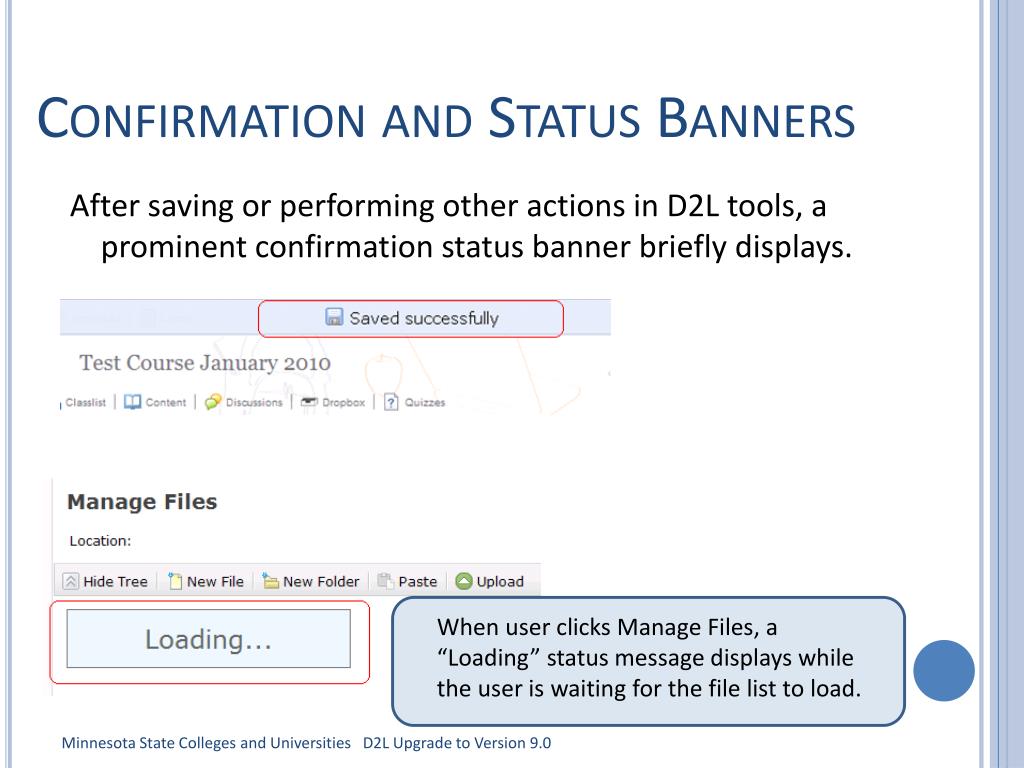Click the Hide Tree toolbar label
Screen dimensions: 1024x768
click(x=116, y=581)
